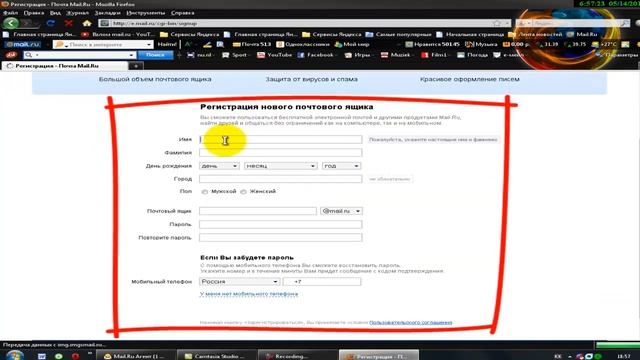Open the Справка menu
This screenshot has width=640, height=360.
pos(182,13)
